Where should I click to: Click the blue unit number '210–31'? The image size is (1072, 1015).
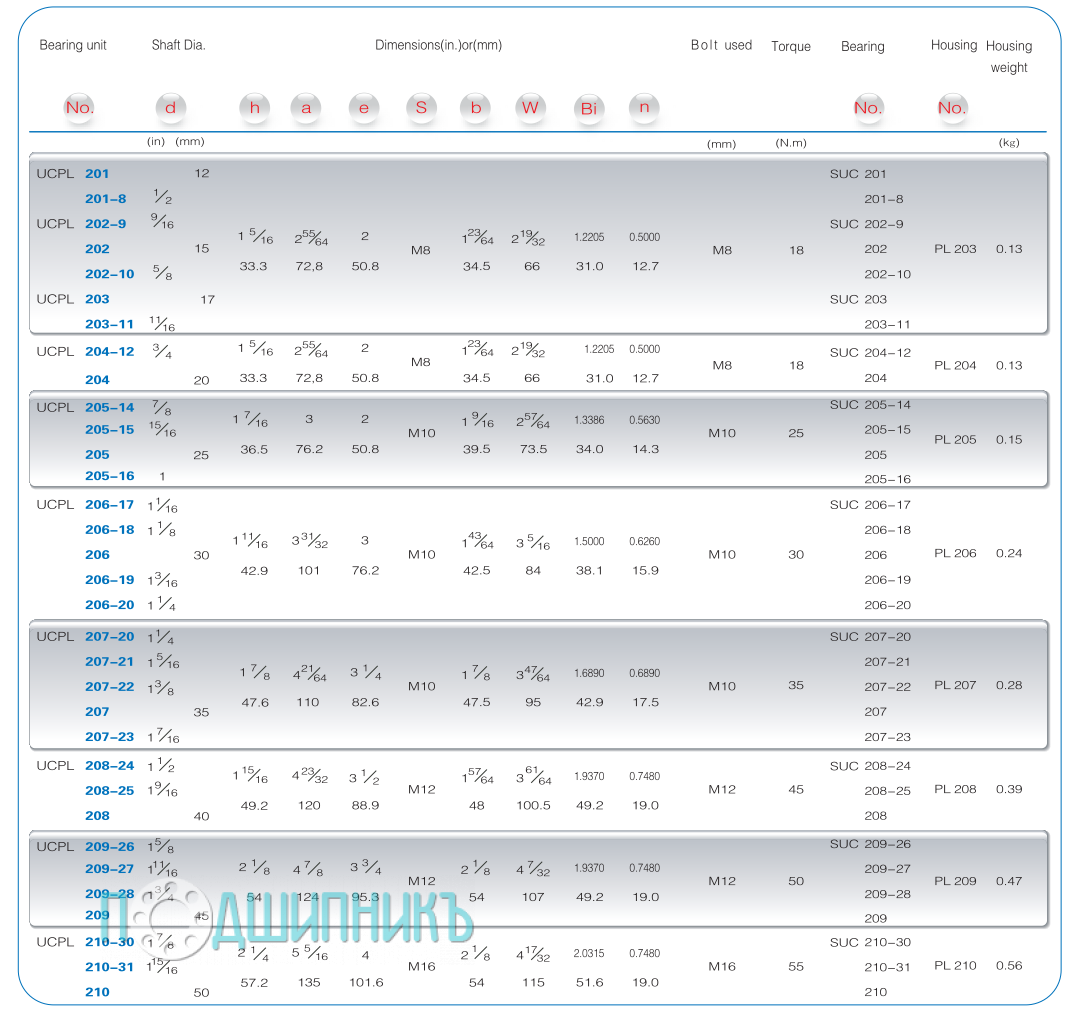point(109,966)
